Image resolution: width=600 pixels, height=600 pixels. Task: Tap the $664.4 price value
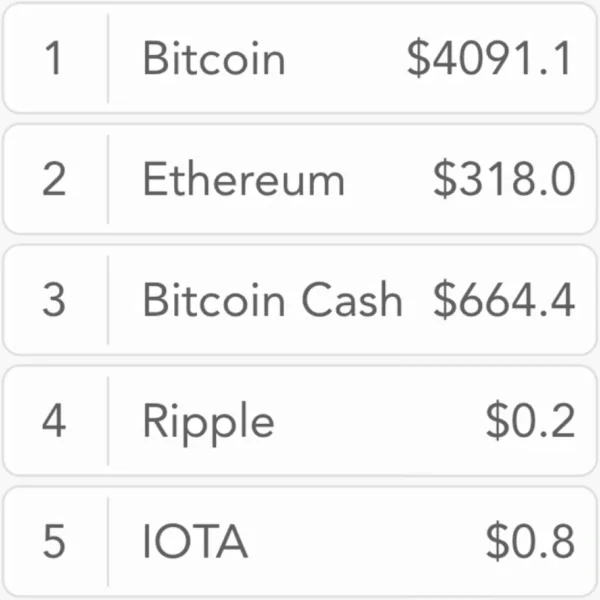click(x=504, y=300)
